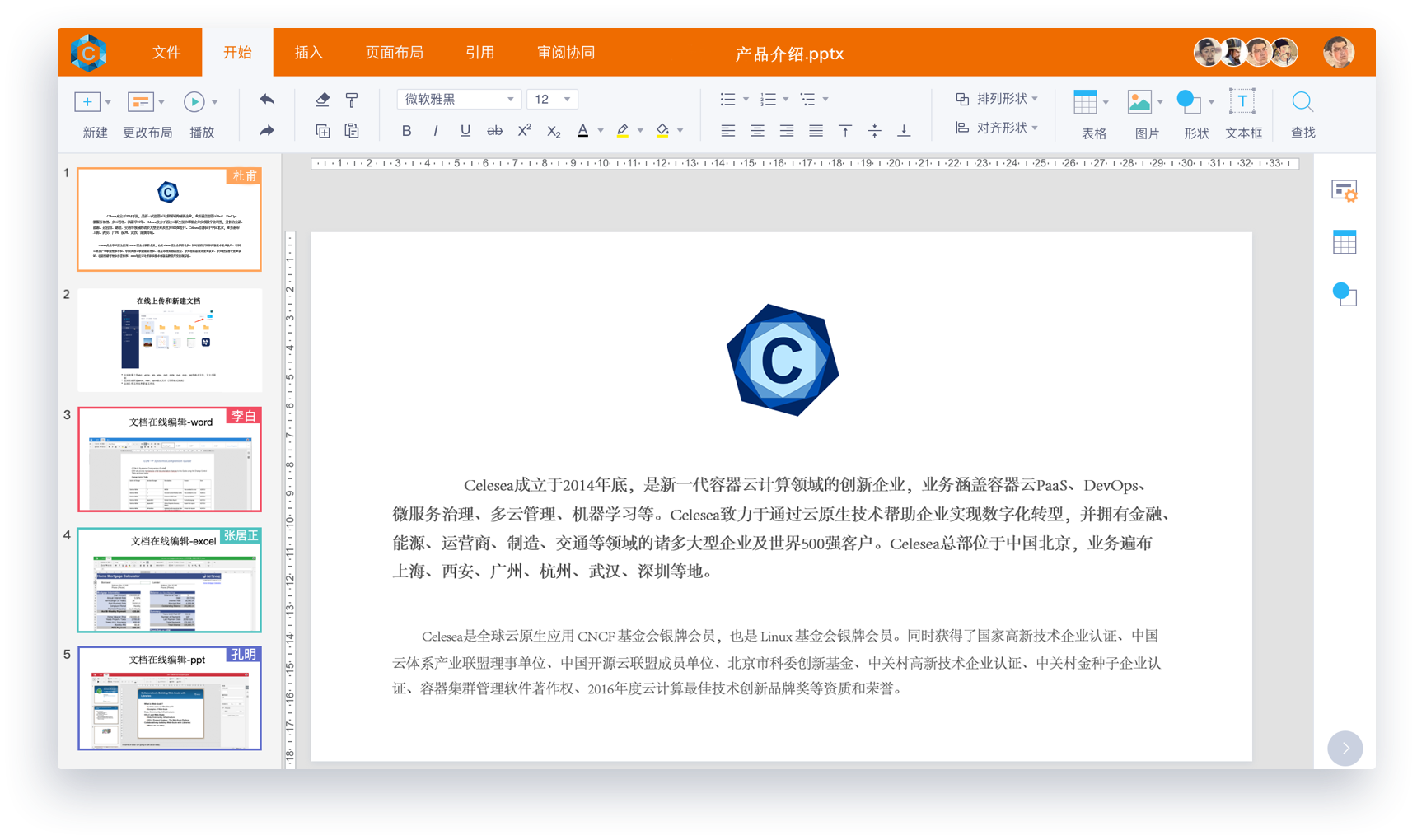1417x840 pixels.
Task: Open the 微软雅黑 font family dropdown
Action: tap(458, 100)
